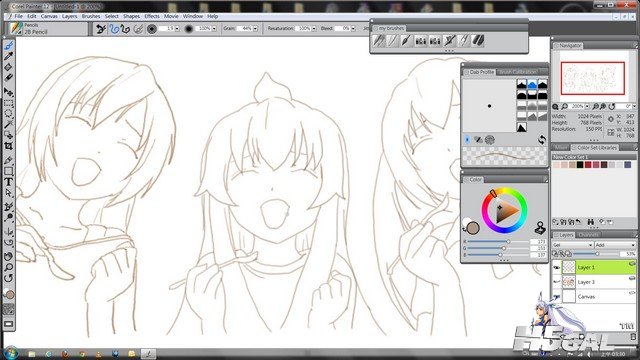640x360 pixels.
Task: Open the brush size slider dropdown
Action: click(x=177, y=29)
